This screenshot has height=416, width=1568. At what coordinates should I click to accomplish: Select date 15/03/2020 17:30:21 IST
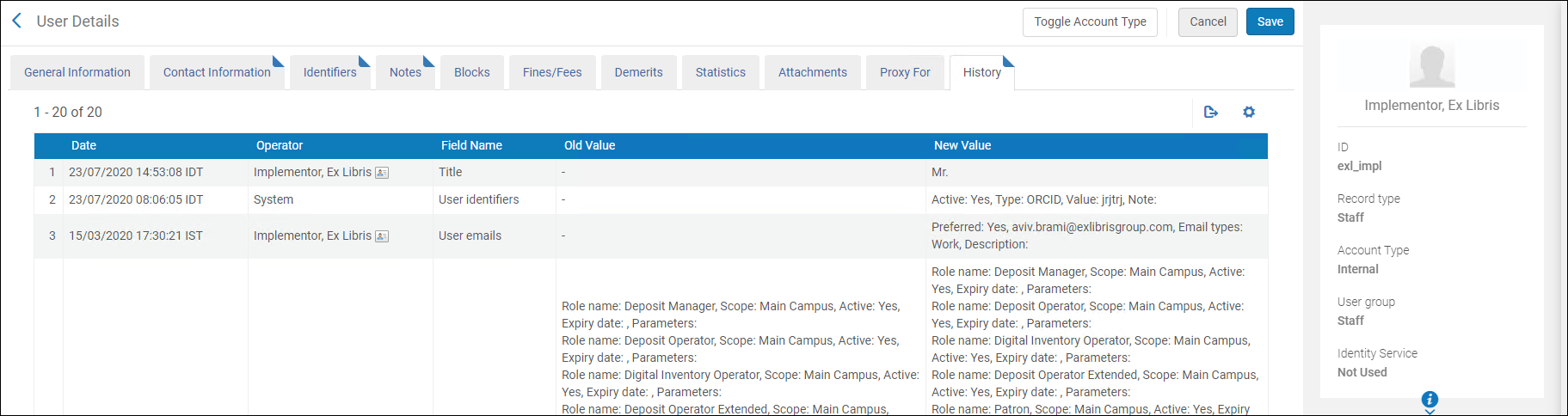(136, 236)
